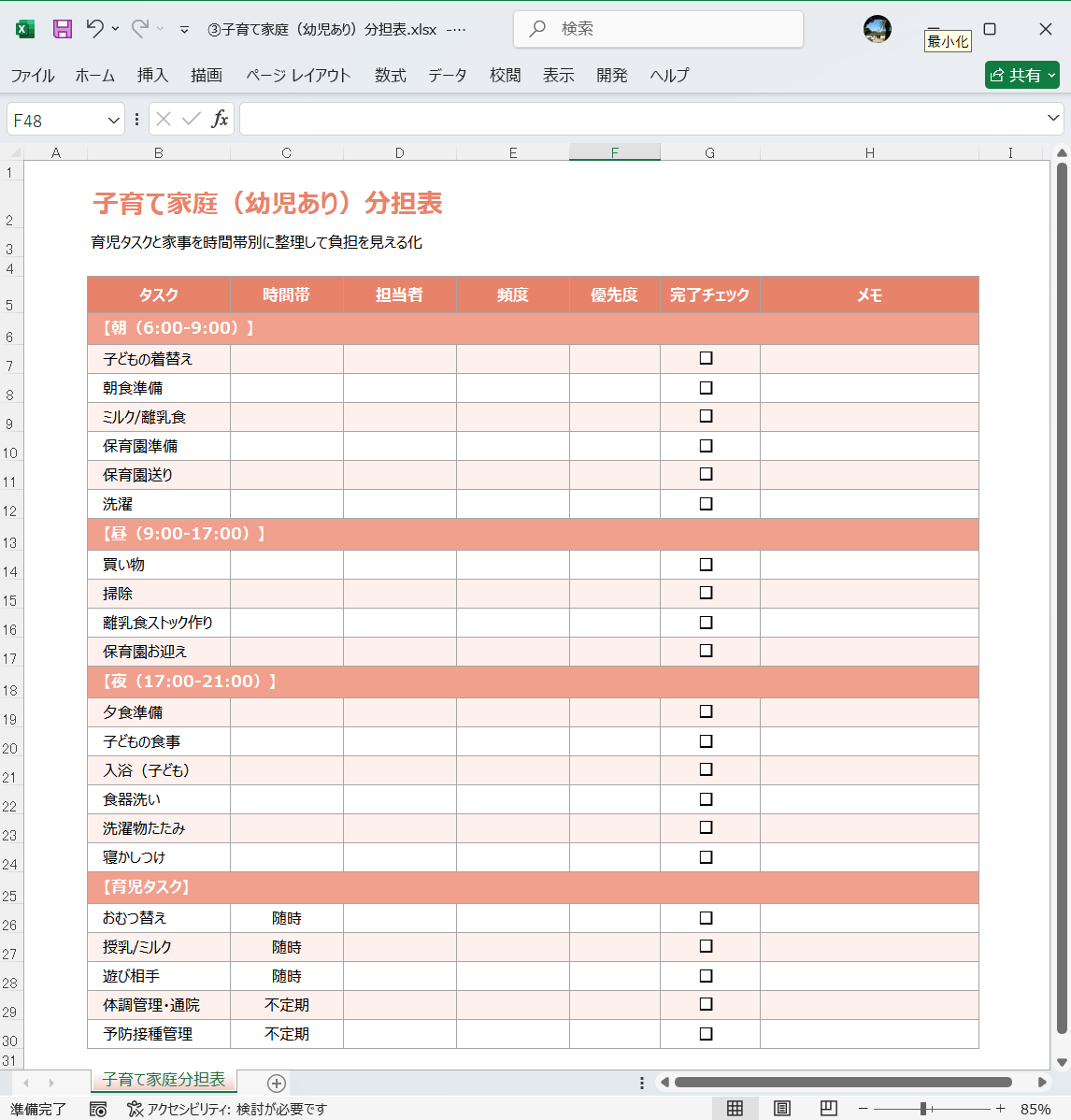
Task: Switch to Page Break Preview icon
Action: [828, 1108]
